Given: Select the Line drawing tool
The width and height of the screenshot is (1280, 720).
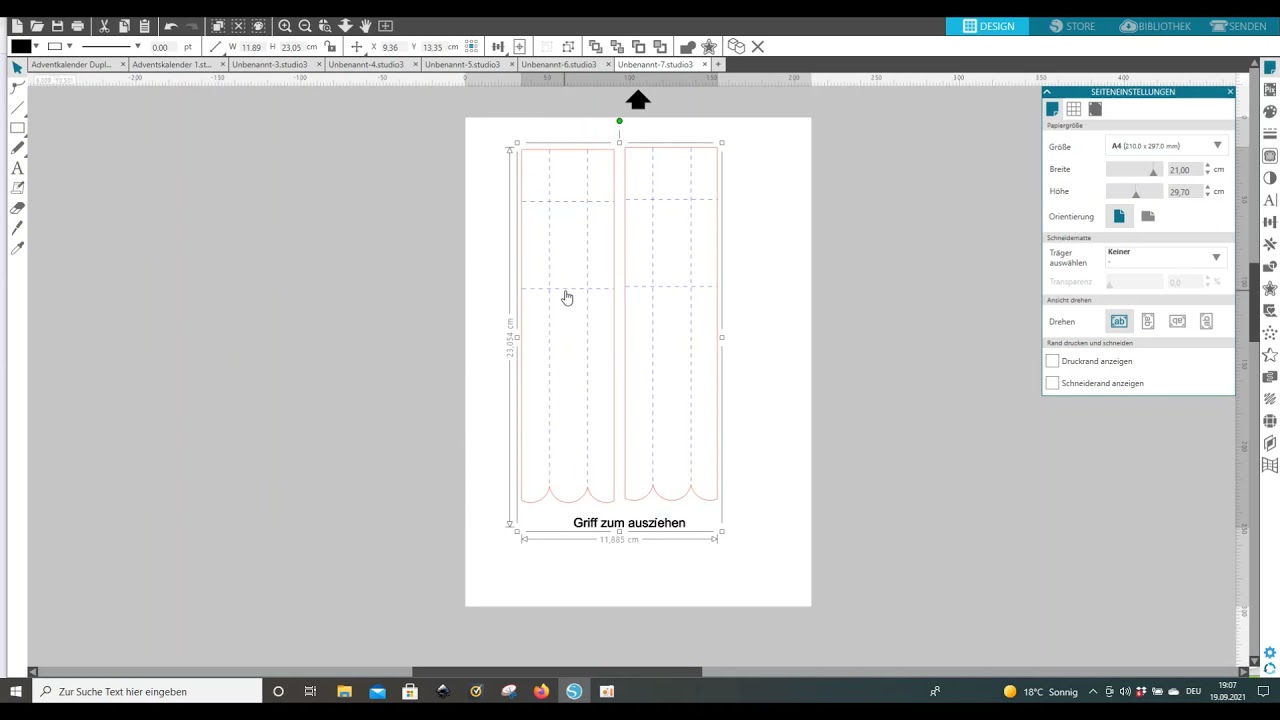Looking at the screenshot, I should (17, 108).
